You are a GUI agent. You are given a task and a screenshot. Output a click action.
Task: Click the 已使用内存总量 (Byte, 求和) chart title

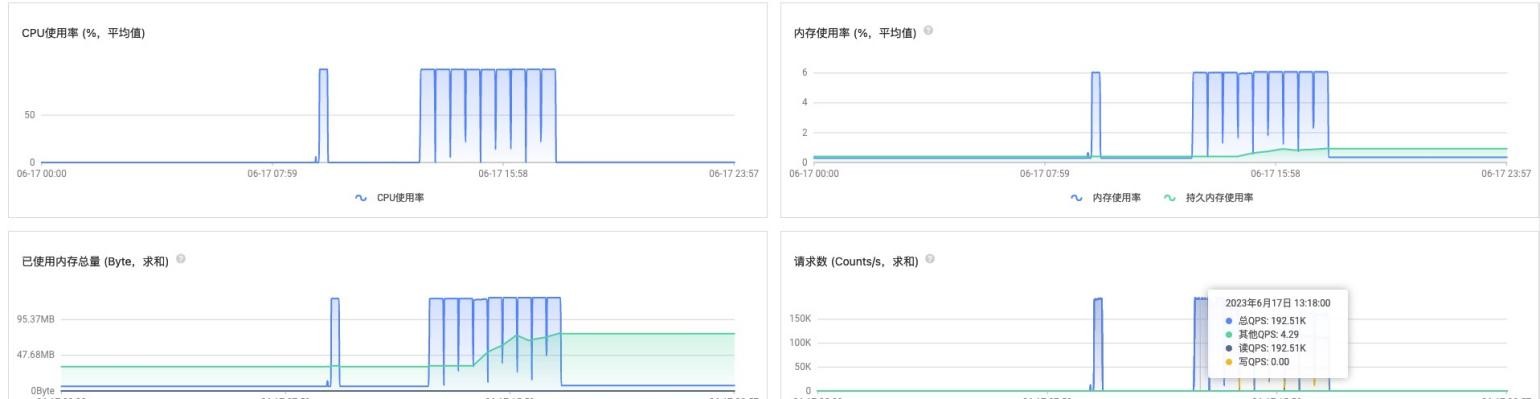tap(95, 261)
